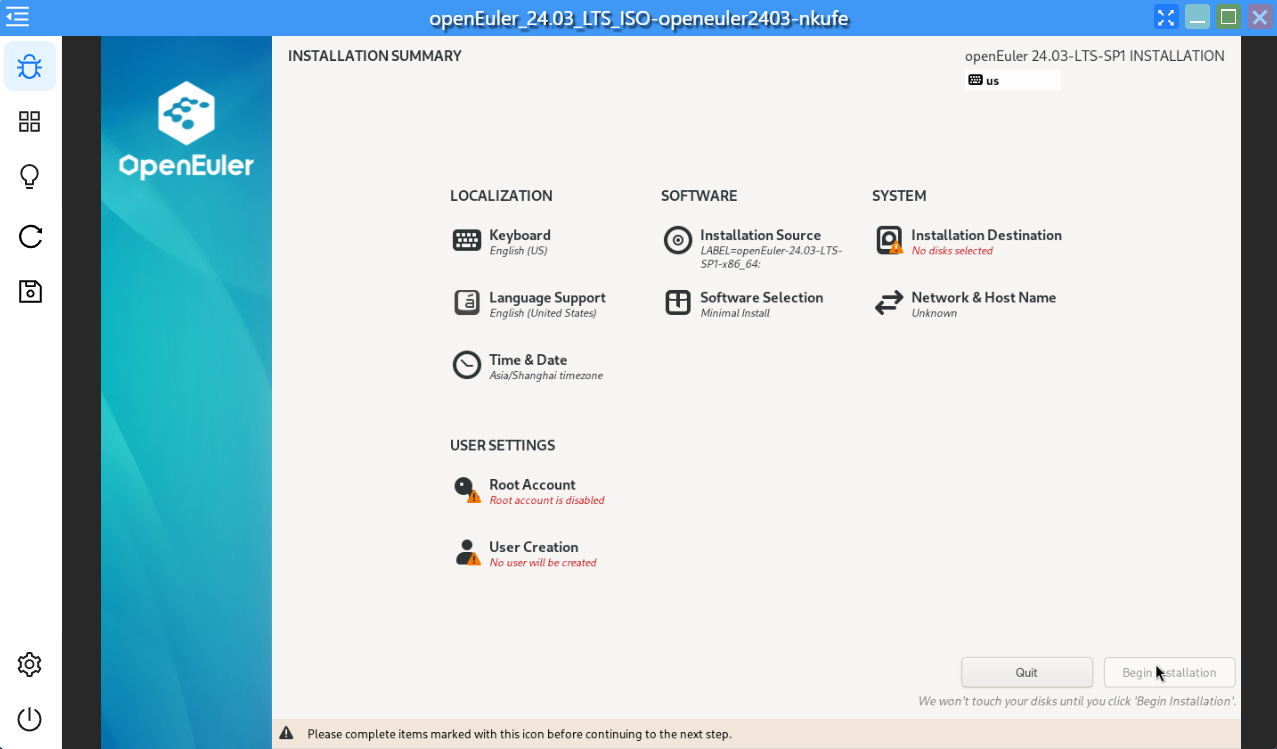1277x749 pixels.
Task: Open the four-squares grid sidebar icon
Action: [30, 122]
